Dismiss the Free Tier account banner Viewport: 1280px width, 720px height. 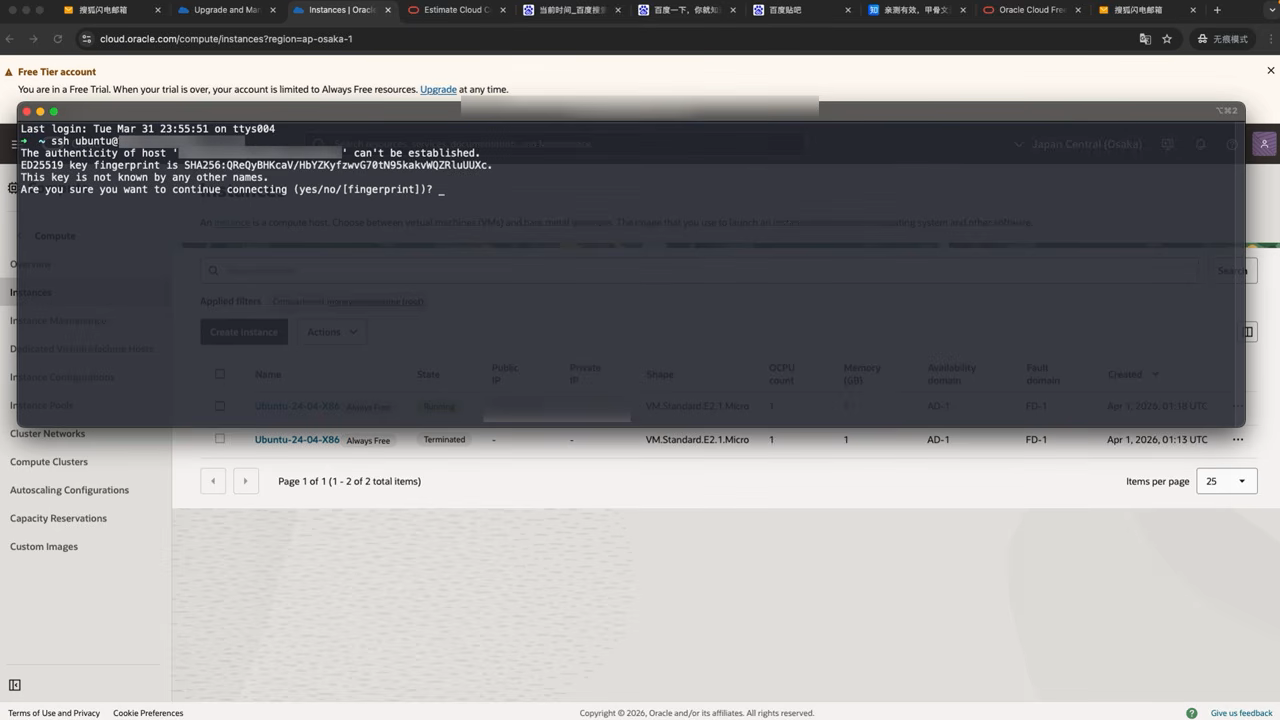[x=1271, y=71]
